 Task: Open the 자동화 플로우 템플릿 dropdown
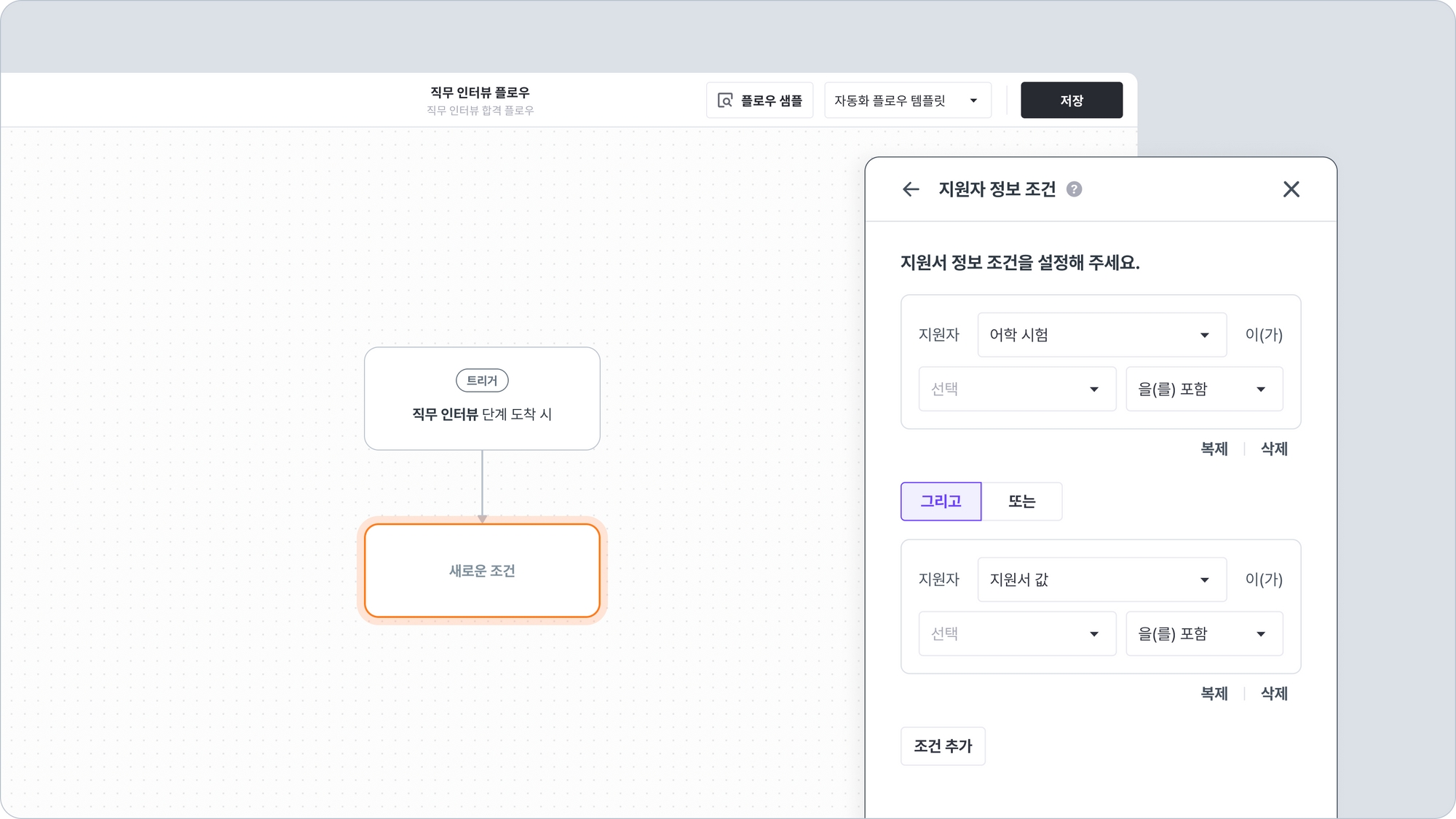coord(907,100)
